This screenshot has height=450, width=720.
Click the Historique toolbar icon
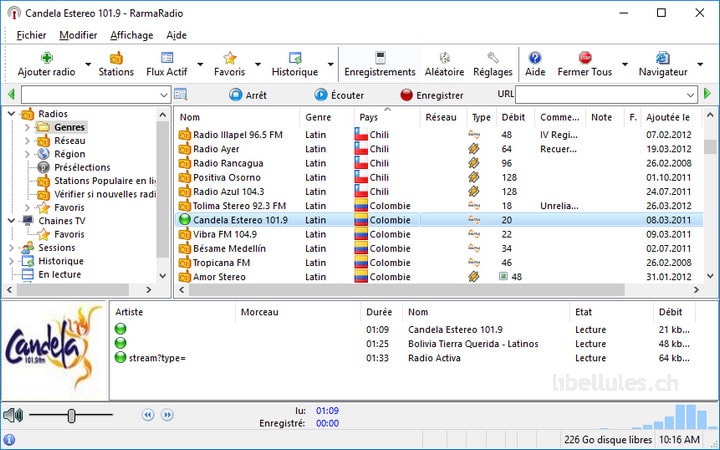click(295, 58)
